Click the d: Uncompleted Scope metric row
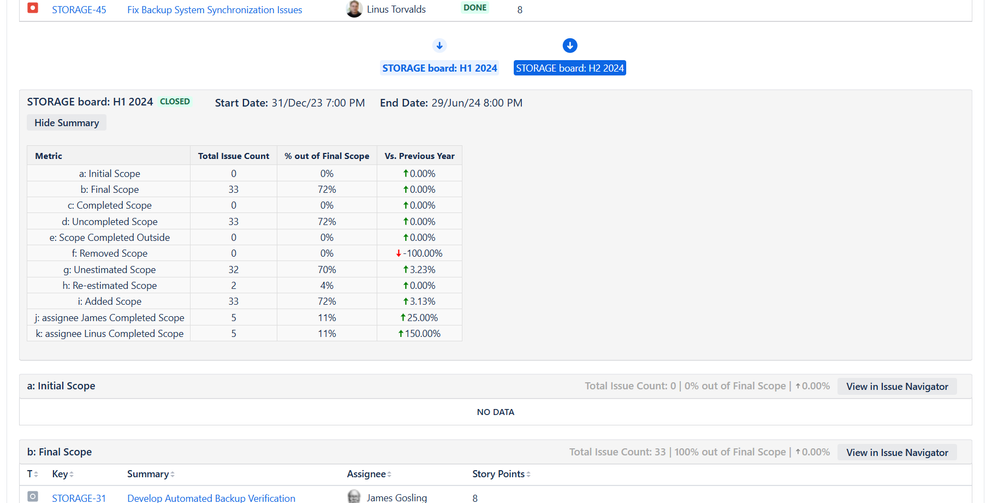 (x=244, y=222)
